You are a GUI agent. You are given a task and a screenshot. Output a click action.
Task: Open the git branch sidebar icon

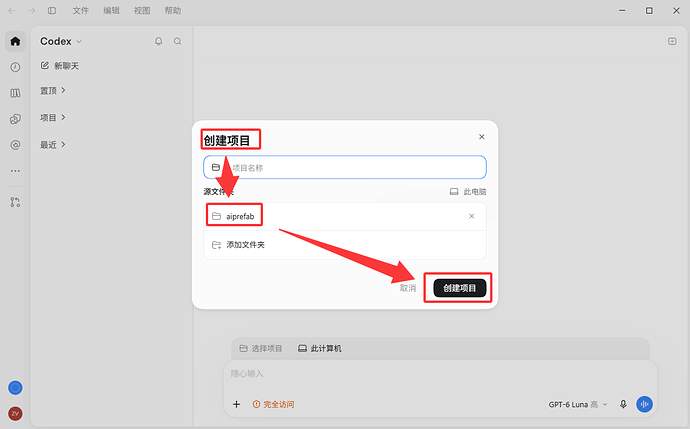coord(15,202)
